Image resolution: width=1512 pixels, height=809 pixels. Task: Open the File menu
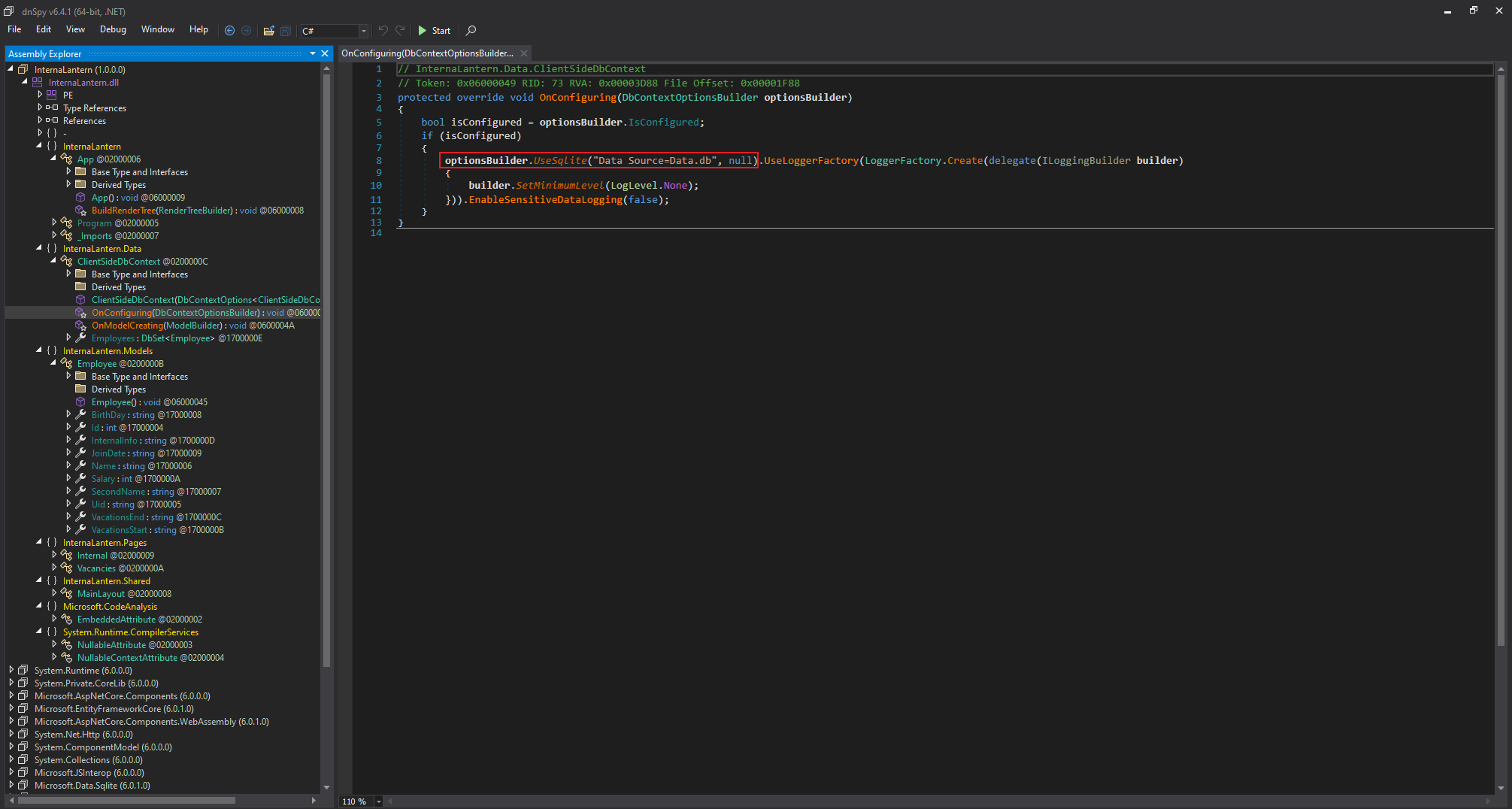click(x=14, y=29)
